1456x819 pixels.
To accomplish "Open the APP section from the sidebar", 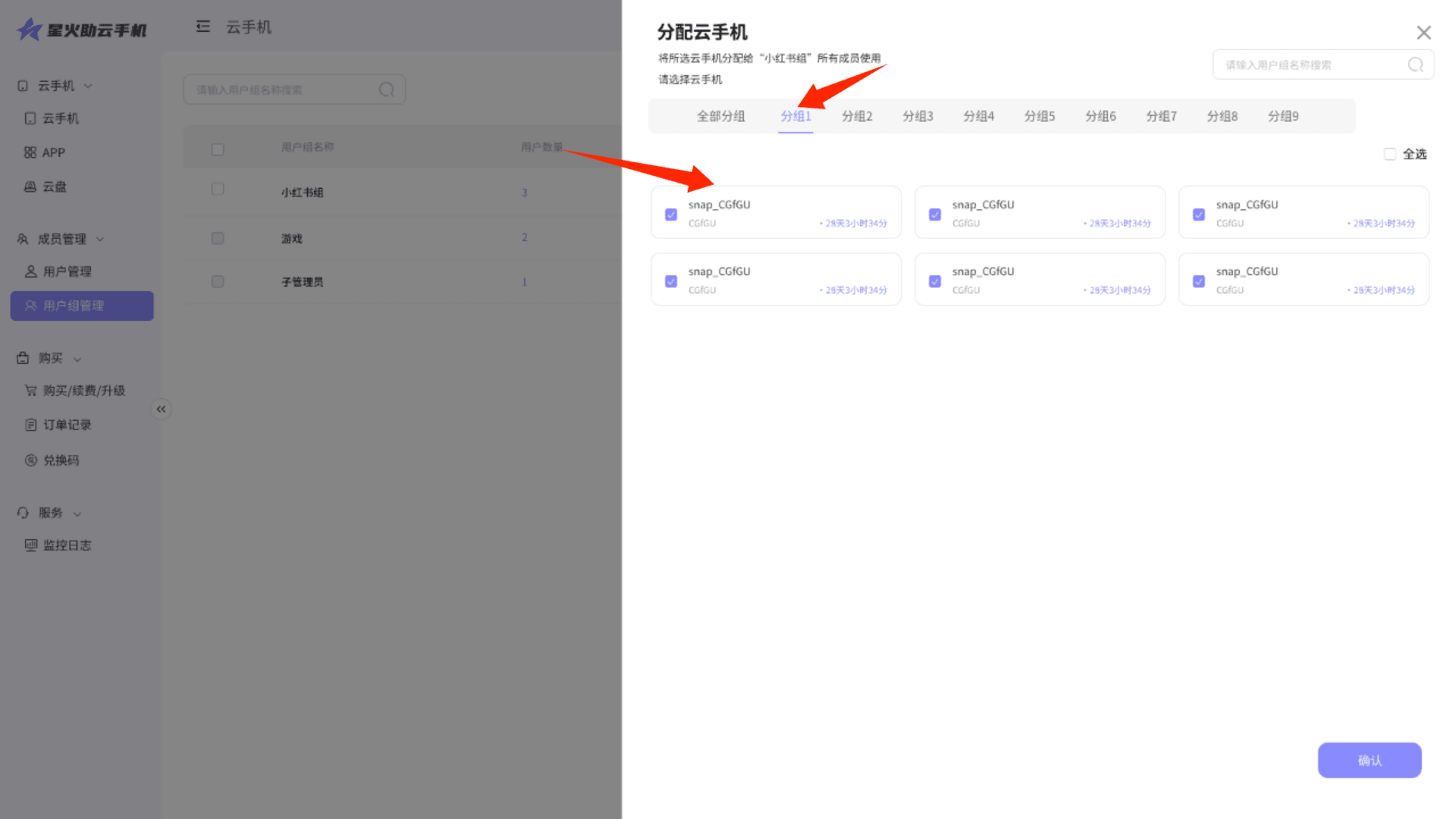I will pyautogui.click(x=53, y=152).
